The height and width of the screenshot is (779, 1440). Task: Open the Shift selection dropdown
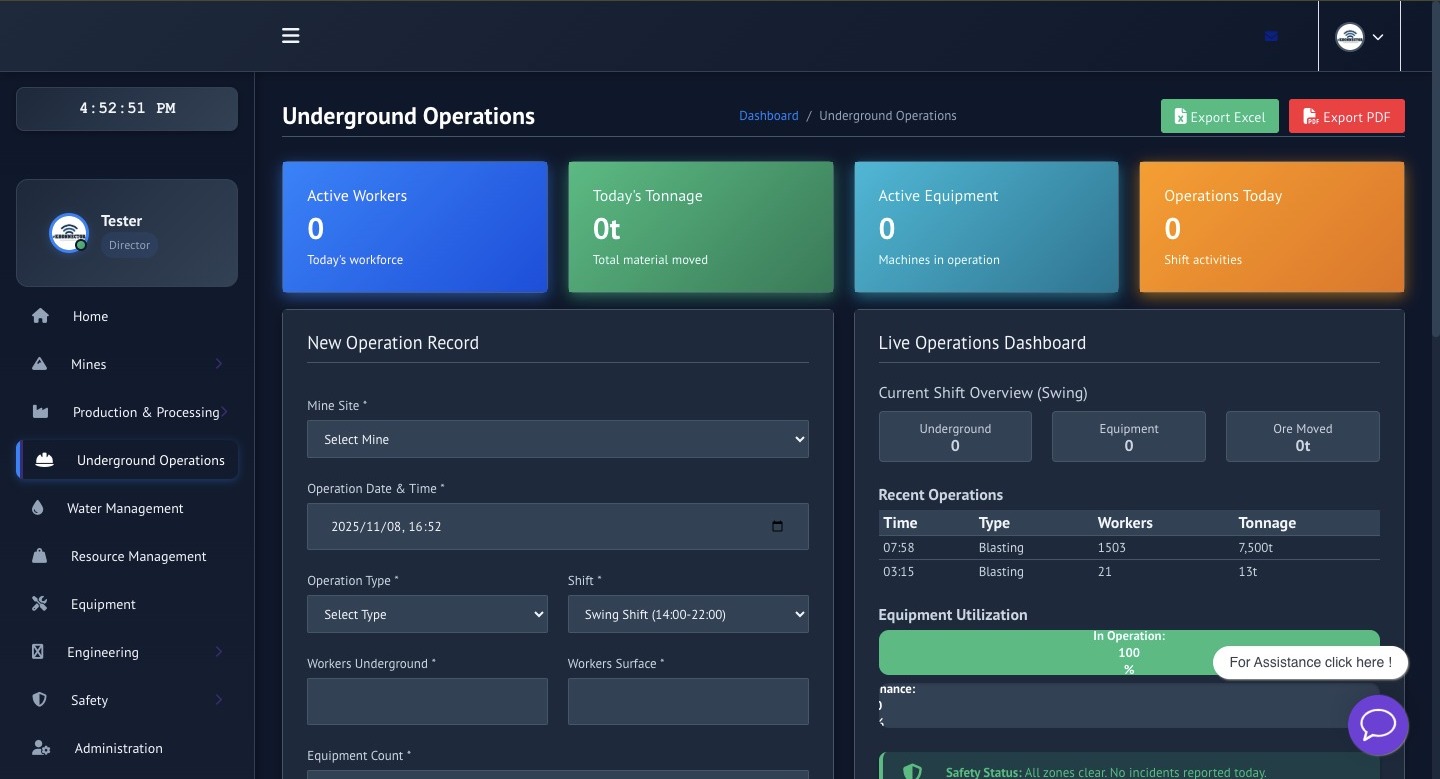click(687, 614)
